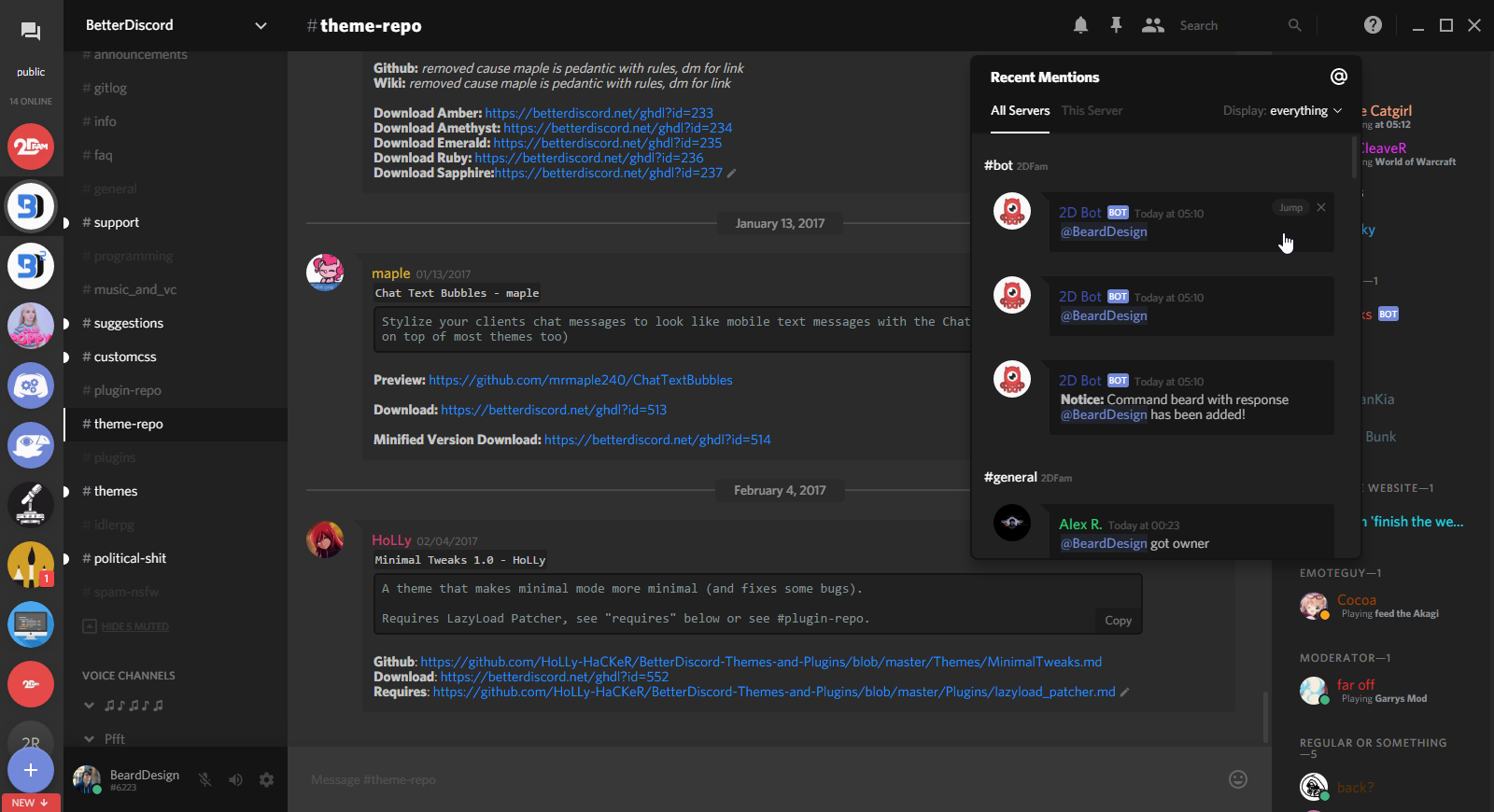
Task: Open the paintbrush server icon with the red badge
Action: point(31,565)
